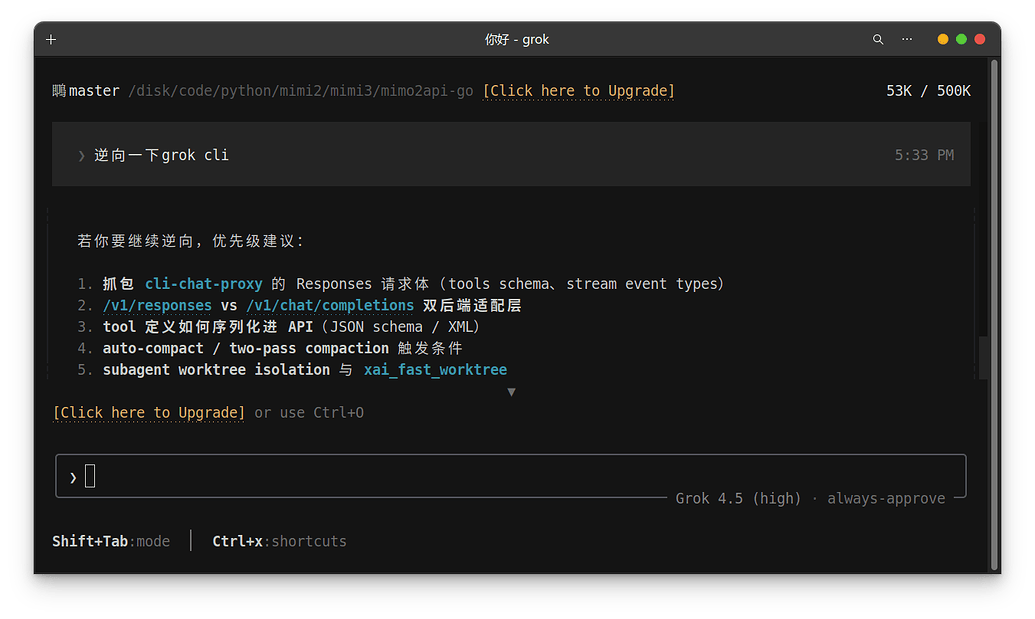The width and height of the screenshot is (1035, 619).
Task: Click the '双后端适配层' text
Action: pyautogui.click(x=472, y=306)
